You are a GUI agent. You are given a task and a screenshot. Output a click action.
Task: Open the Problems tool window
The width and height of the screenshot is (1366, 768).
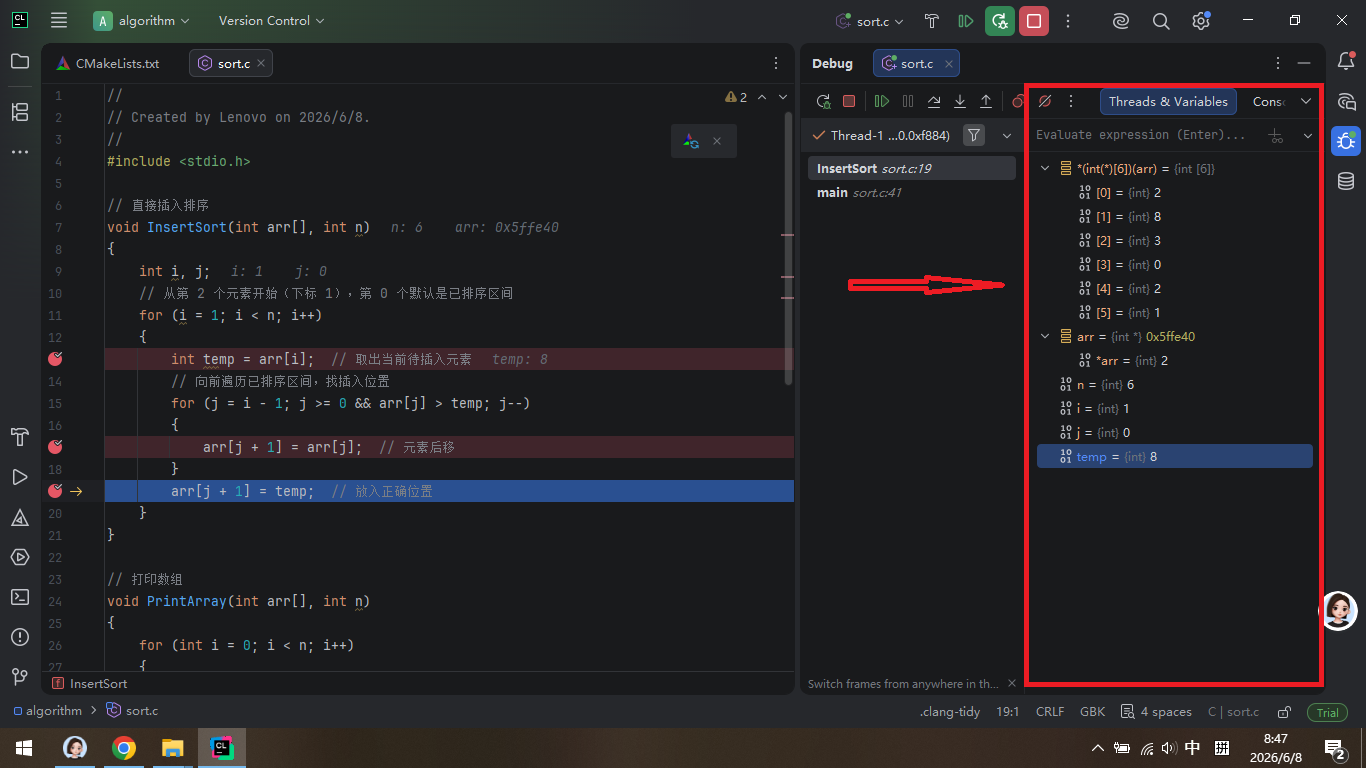[20, 637]
